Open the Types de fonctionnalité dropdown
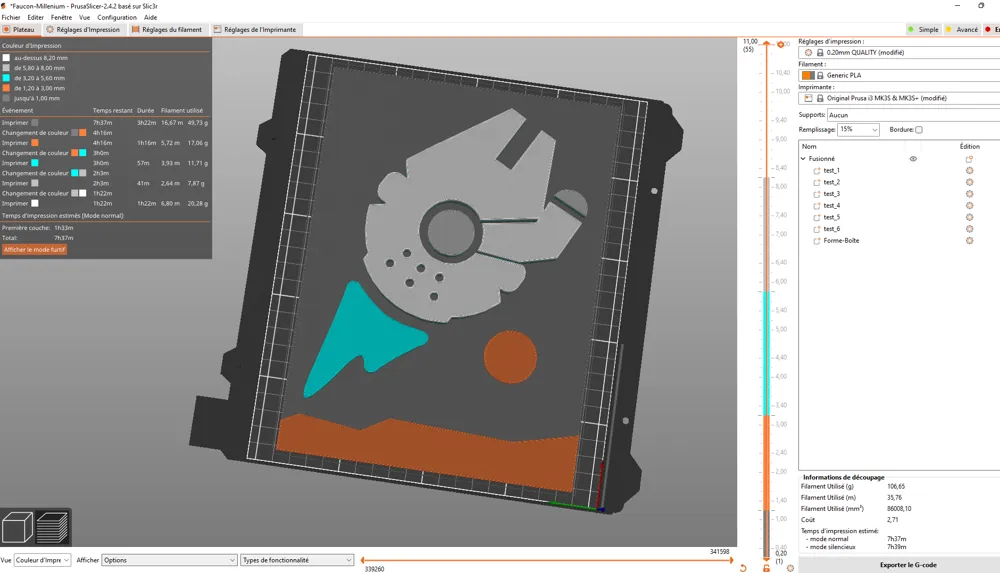The image size is (1000, 573). (x=297, y=560)
